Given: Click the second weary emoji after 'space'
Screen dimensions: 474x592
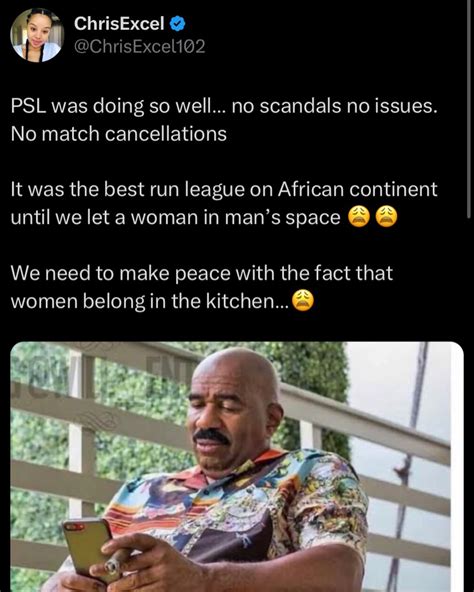Looking at the screenshot, I should tap(386, 218).
